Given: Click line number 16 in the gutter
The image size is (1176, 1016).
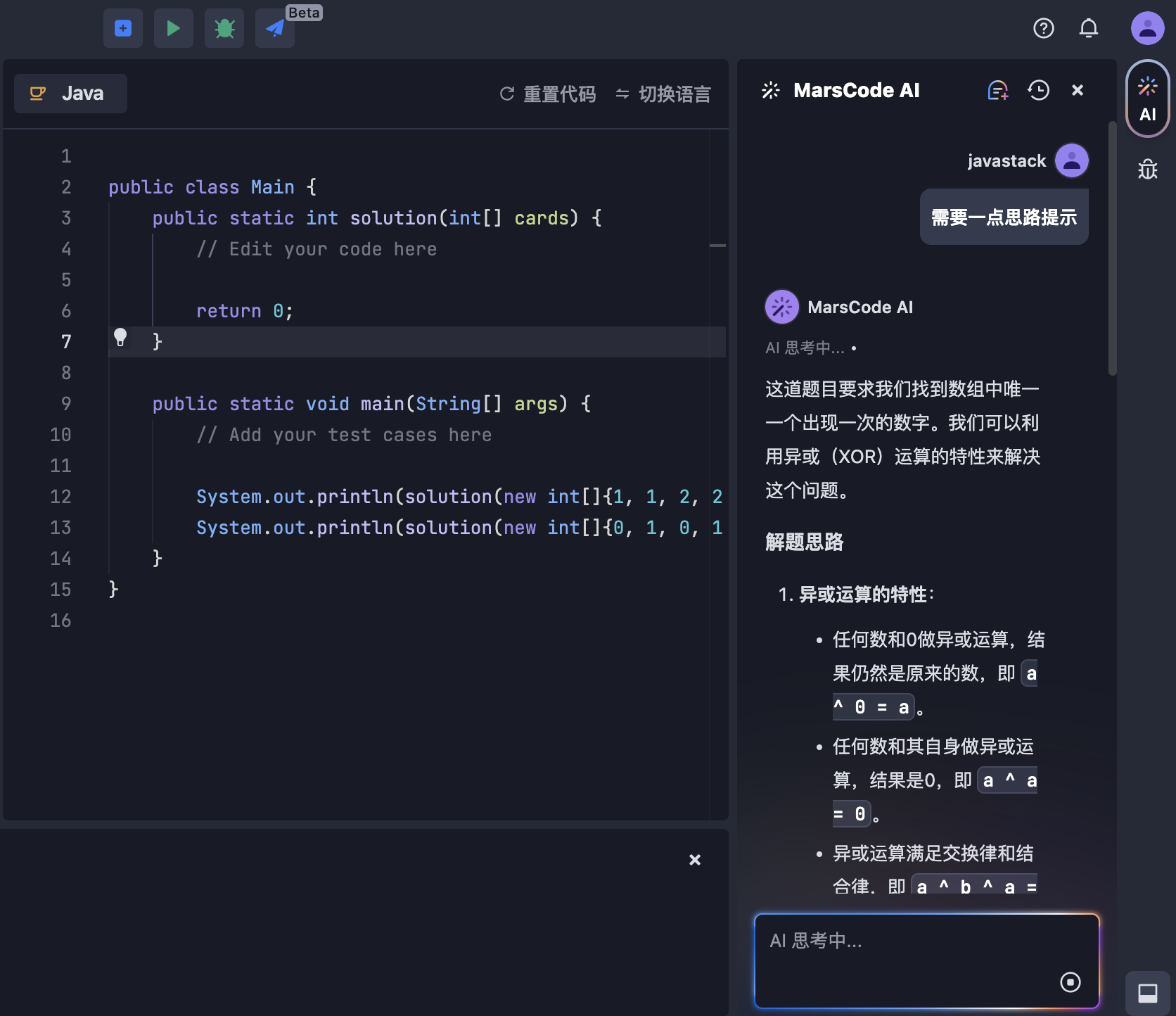Looking at the screenshot, I should tap(60, 621).
